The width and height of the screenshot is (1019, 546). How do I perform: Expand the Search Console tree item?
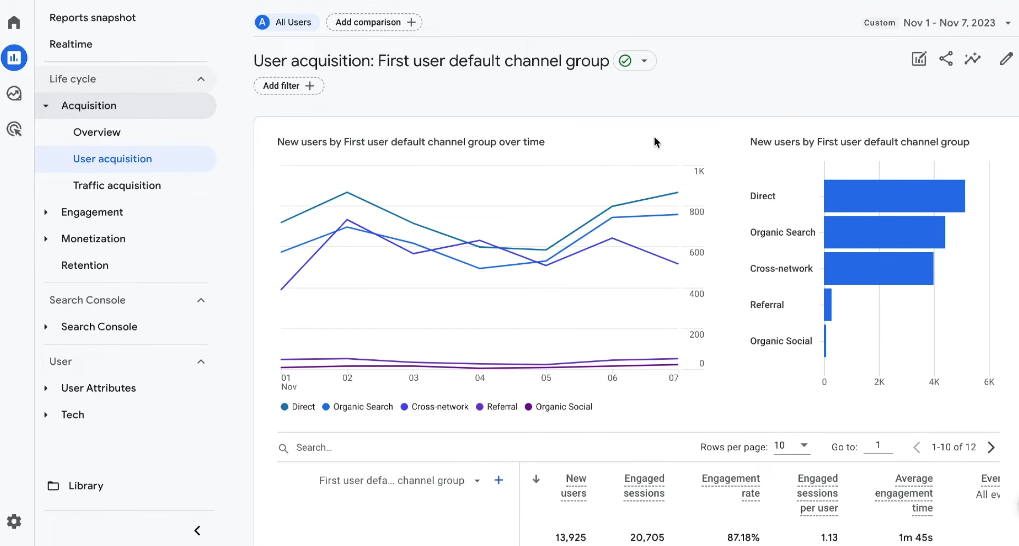point(45,327)
